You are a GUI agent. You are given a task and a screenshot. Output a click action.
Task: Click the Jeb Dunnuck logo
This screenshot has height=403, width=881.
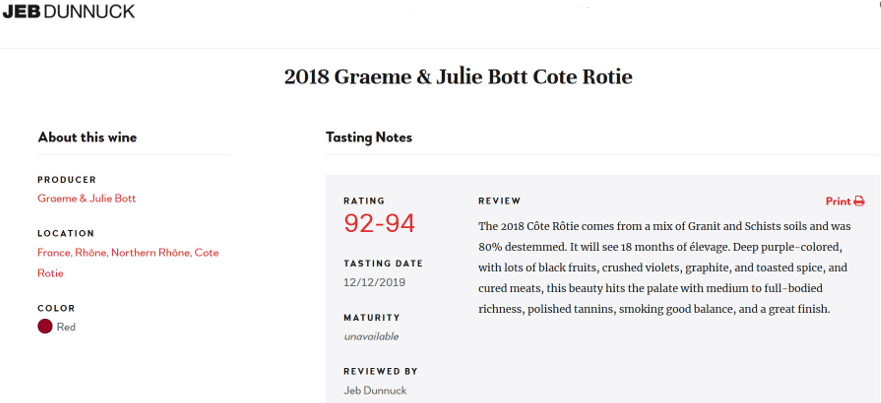69,11
